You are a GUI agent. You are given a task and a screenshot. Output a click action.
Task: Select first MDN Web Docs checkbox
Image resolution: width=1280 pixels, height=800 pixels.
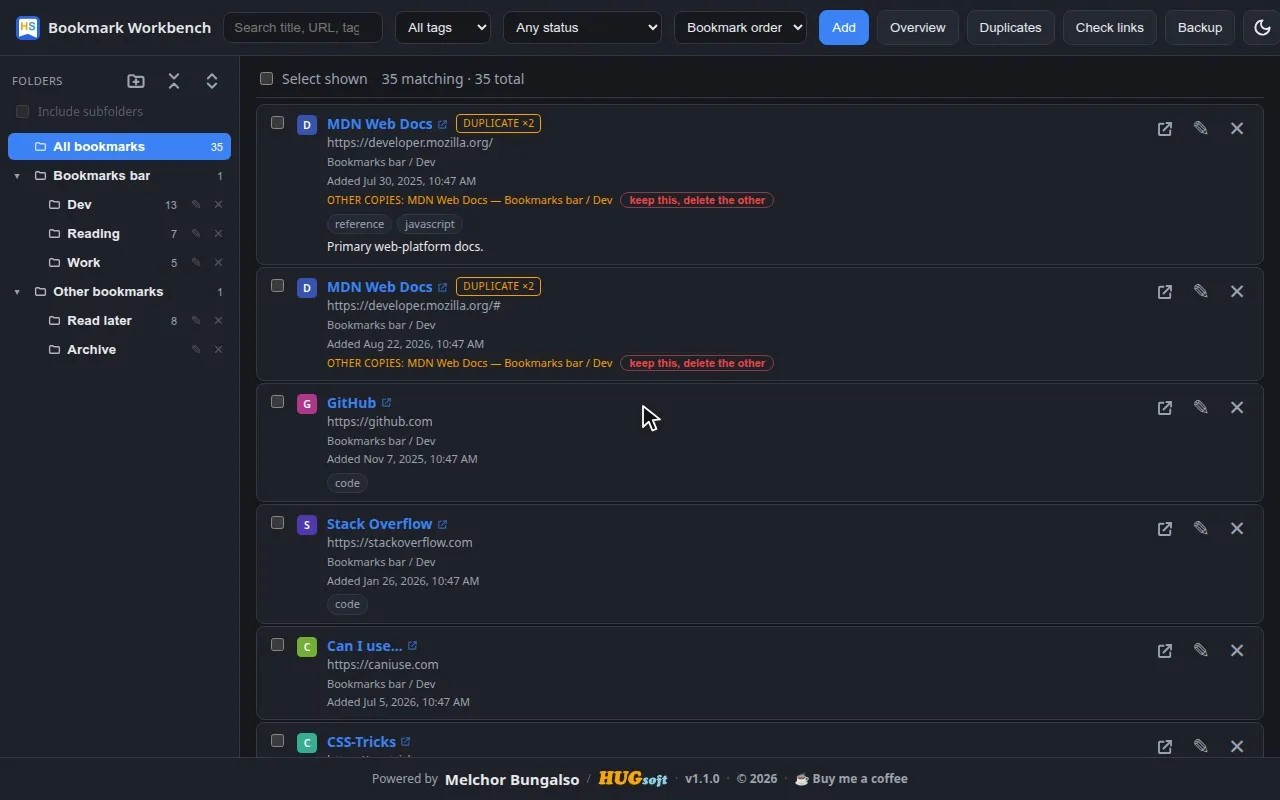tap(278, 123)
